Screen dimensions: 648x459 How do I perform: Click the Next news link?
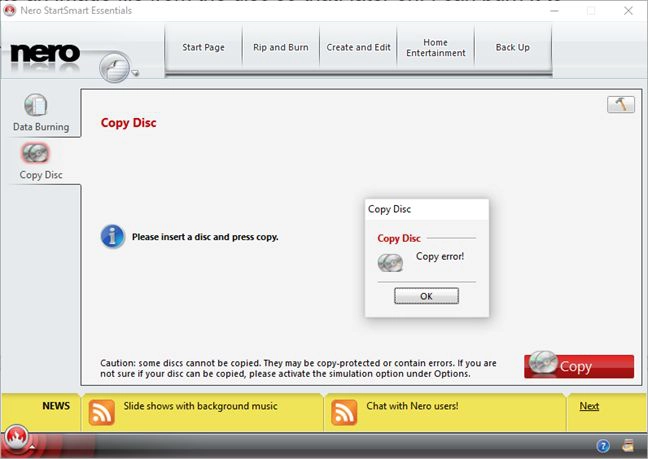pos(589,406)
